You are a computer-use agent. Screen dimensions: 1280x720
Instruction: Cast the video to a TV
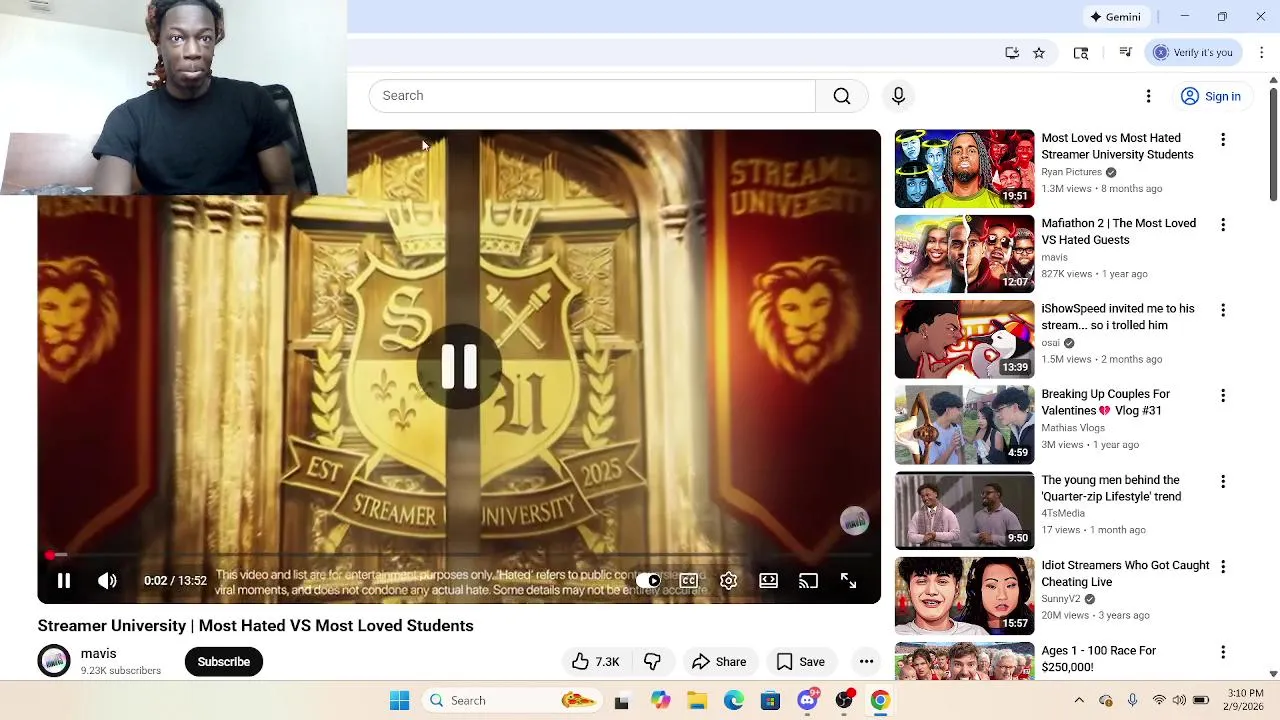click(808, 581)
